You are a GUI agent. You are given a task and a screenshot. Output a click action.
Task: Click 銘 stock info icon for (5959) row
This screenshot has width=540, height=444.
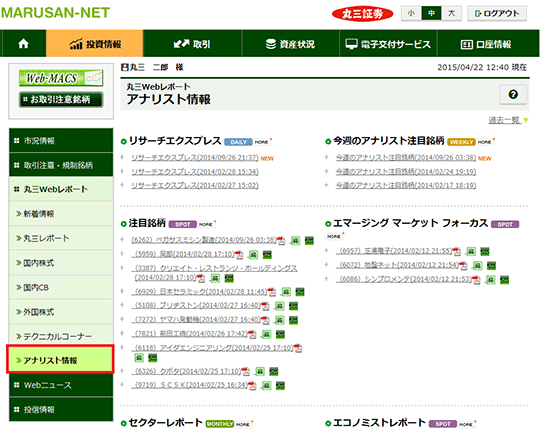click(253, 255)
